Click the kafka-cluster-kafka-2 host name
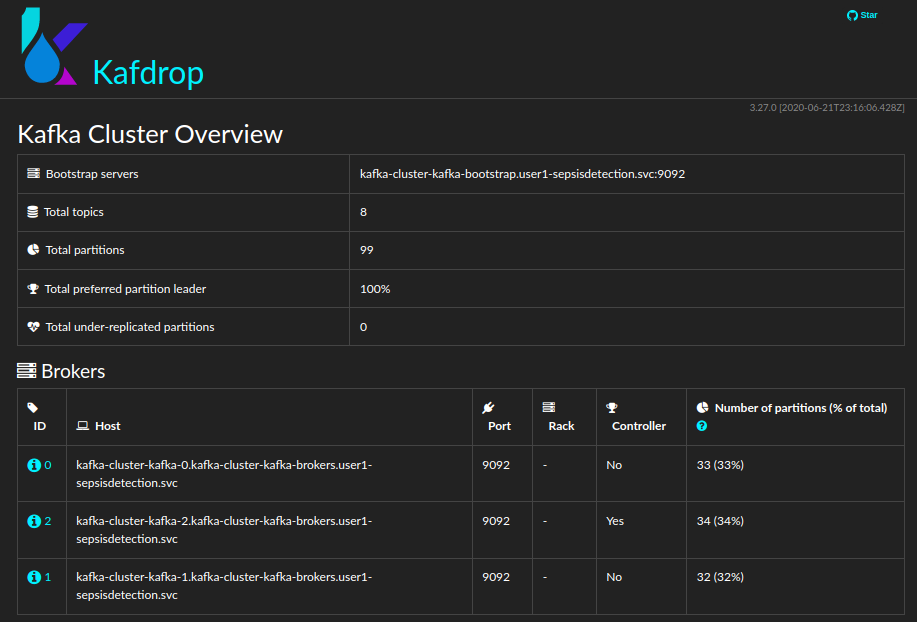Image resolution: width=917 pixels, height=622 pixels. point(224,530)
